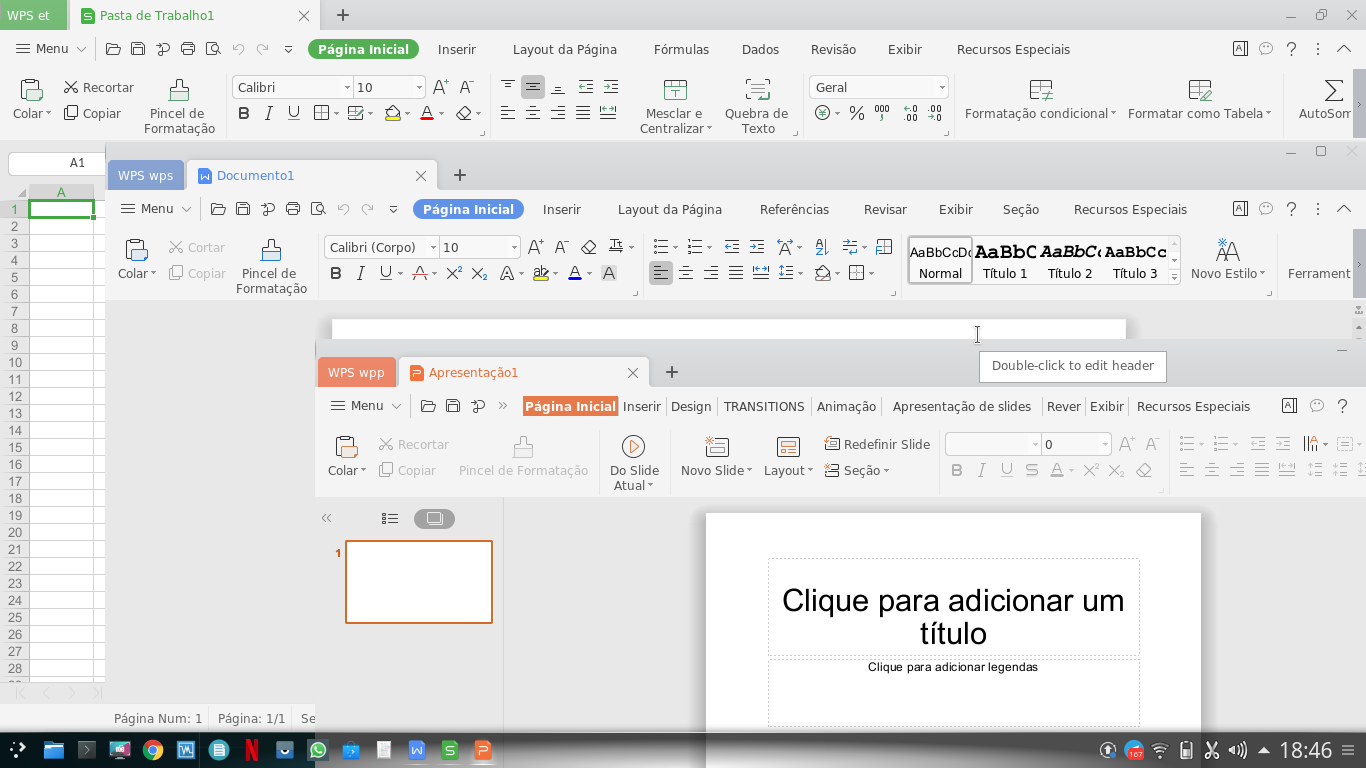Toggle italic in the writer ribbon
This screenshot has height=768, width=1366.
pos(360,273)
